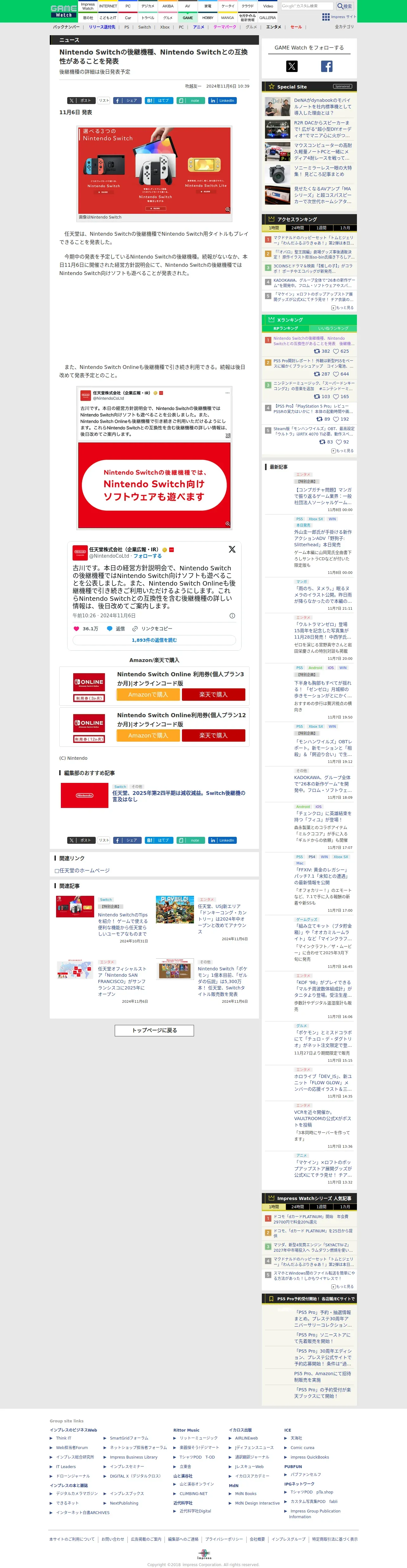The image size is (407, 1568).
Task: Open tweet info circle icon
Action: point(232,615)
